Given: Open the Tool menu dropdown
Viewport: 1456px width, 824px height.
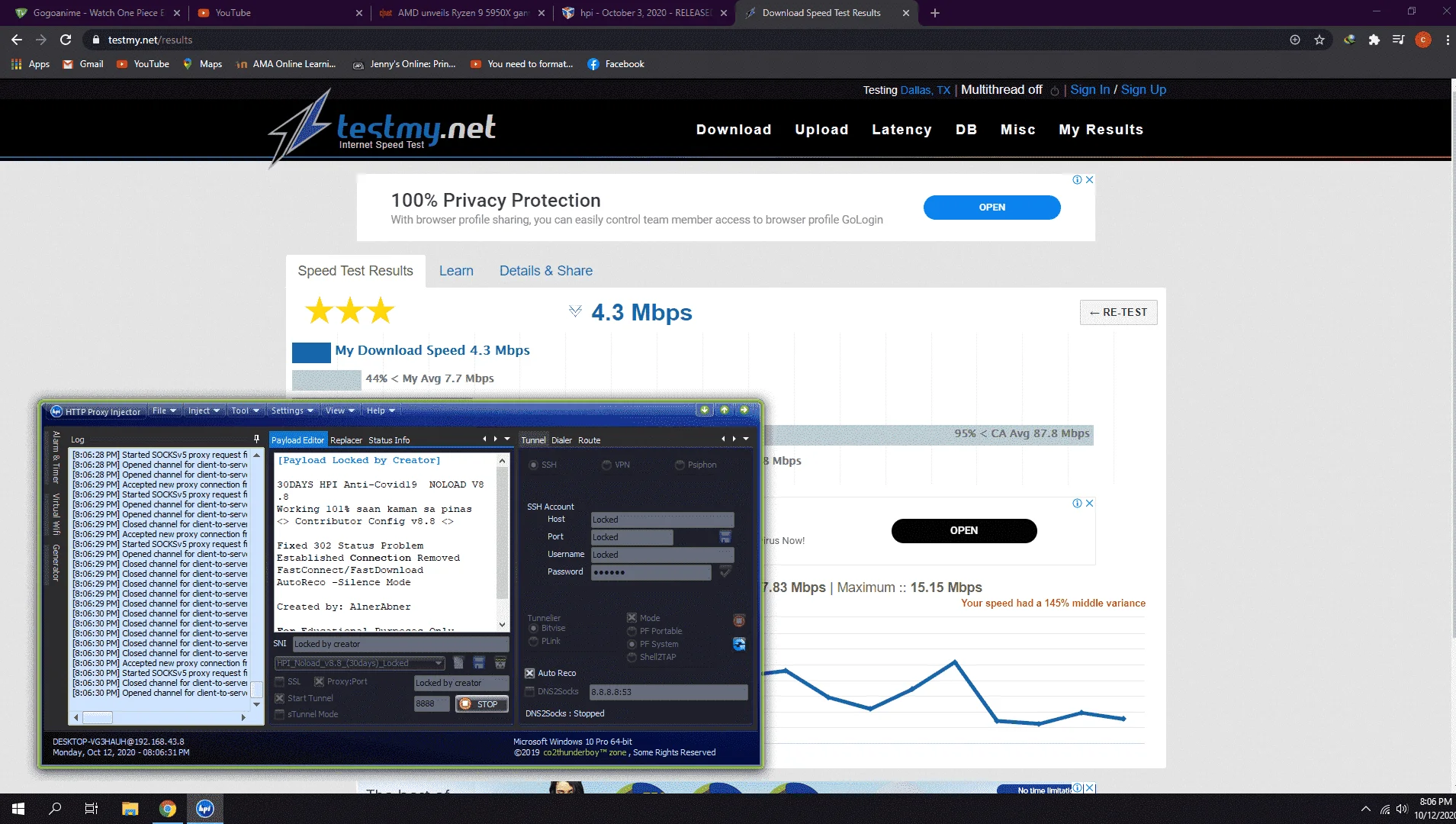Looking at the screenshot, I should tap(246, 410).
